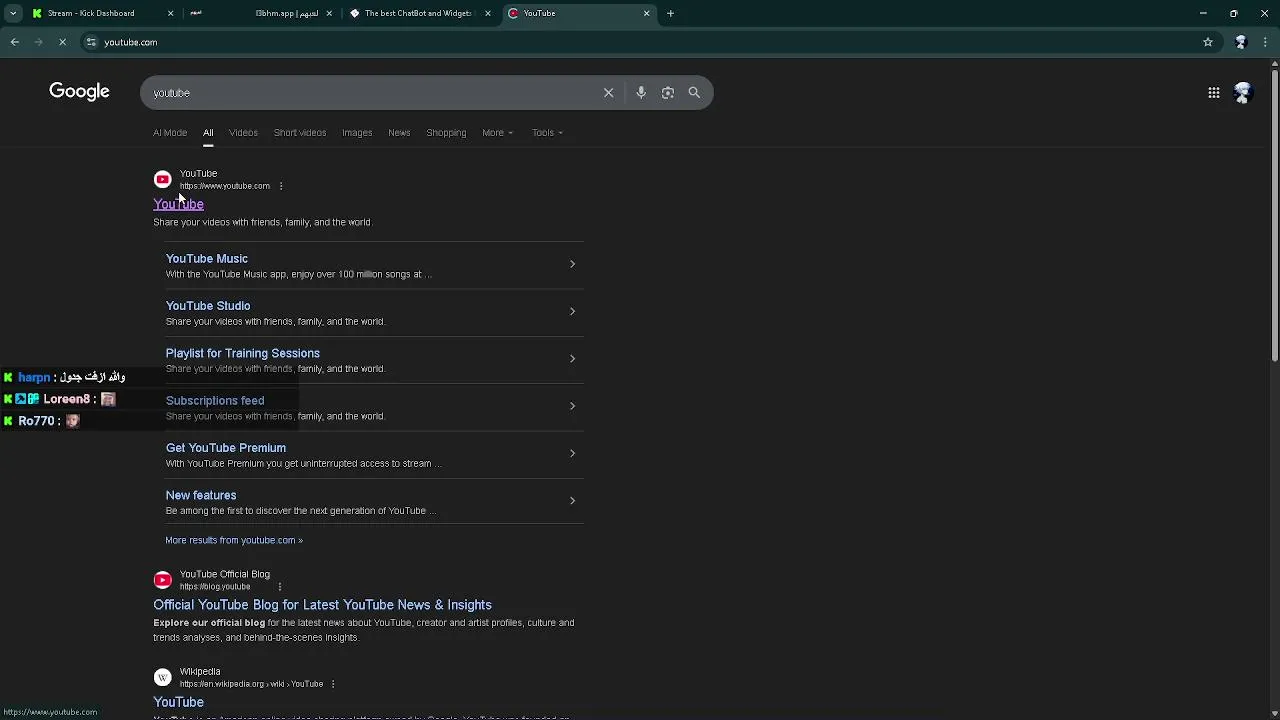Open the YouTube Music sitelink
1280x720 pixels.
207,258
